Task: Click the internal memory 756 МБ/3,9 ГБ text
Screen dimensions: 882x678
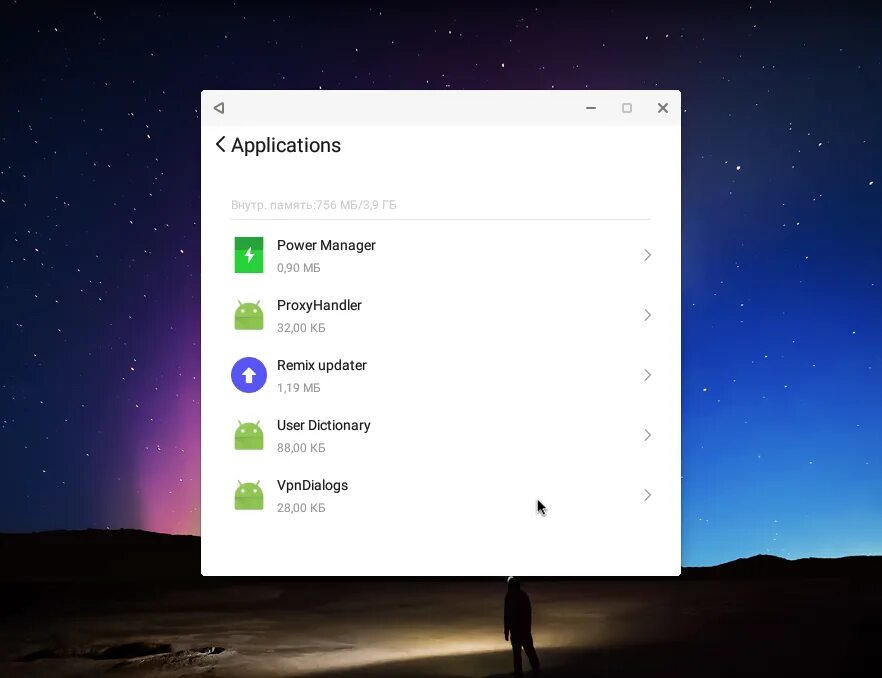Action: (x=313, y=205)
